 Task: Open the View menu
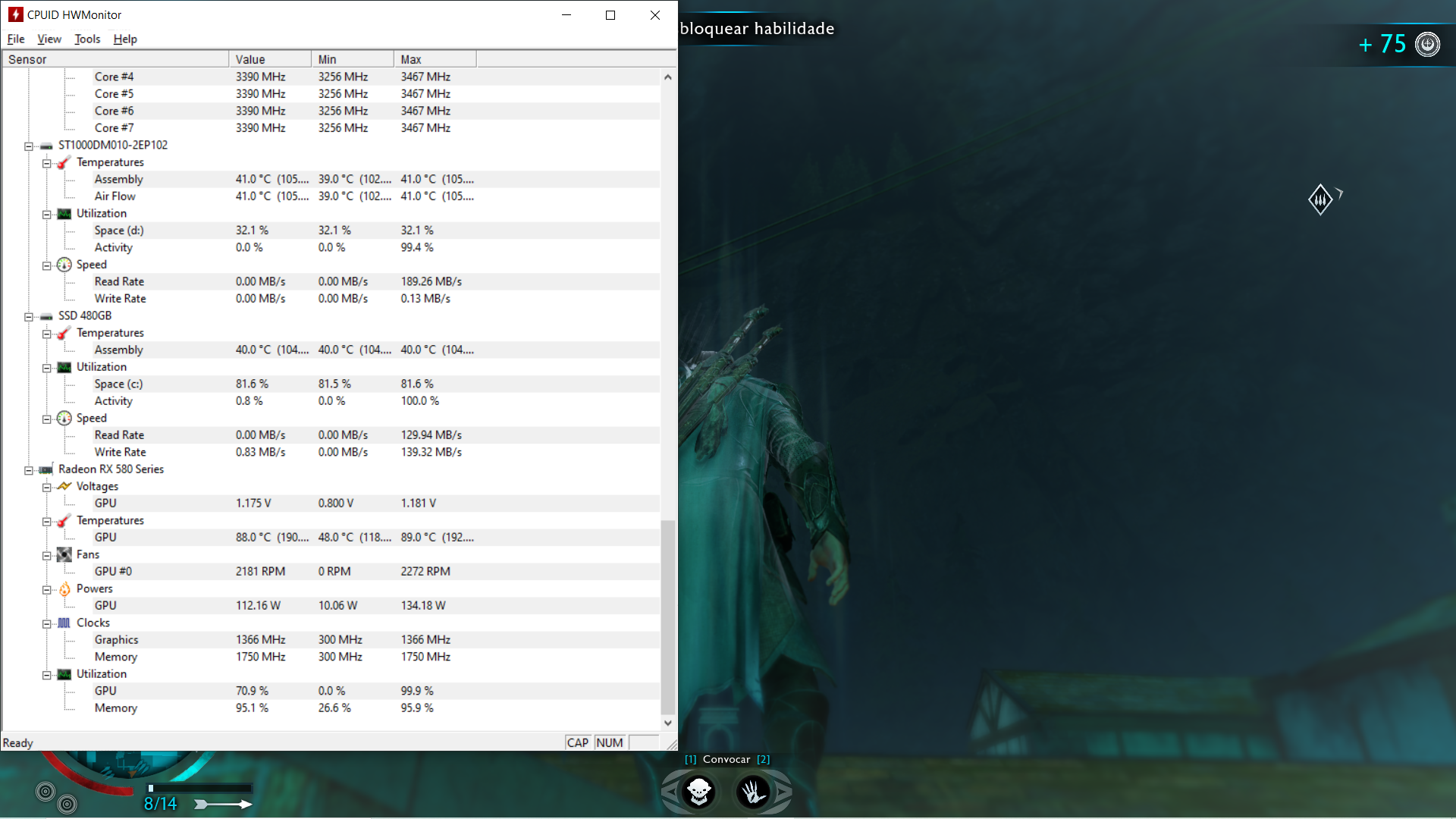click(49, 39)
